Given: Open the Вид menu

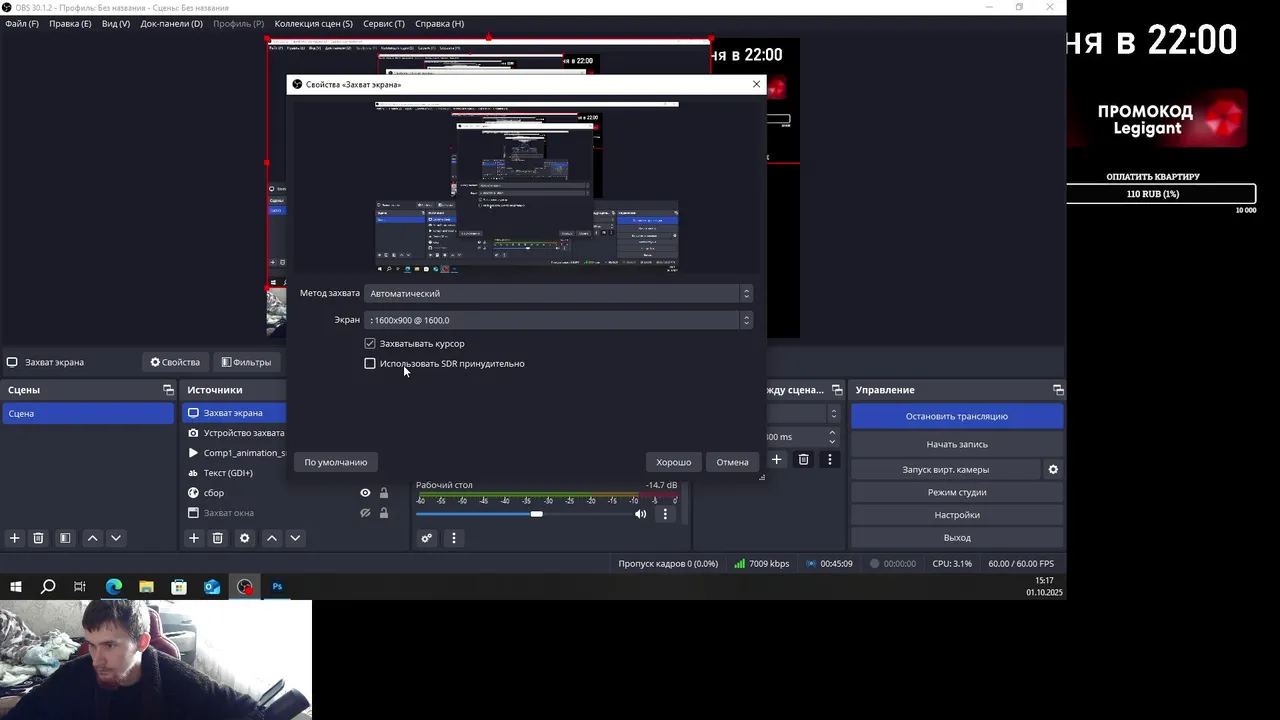Looking at the screenshot, I should point(116,23).
